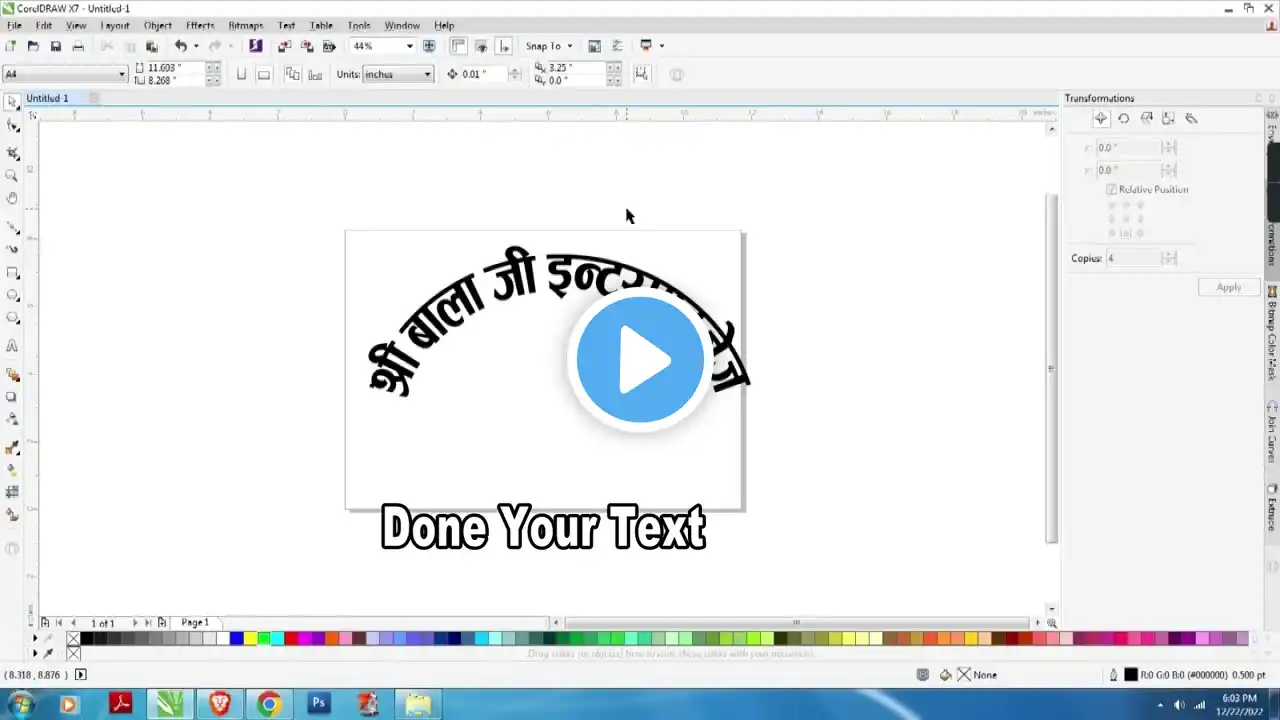Open the Snap To dropdown
The height and width of the screenshot is (720, 1280).
pyautogui.click(x=549, y=46)
